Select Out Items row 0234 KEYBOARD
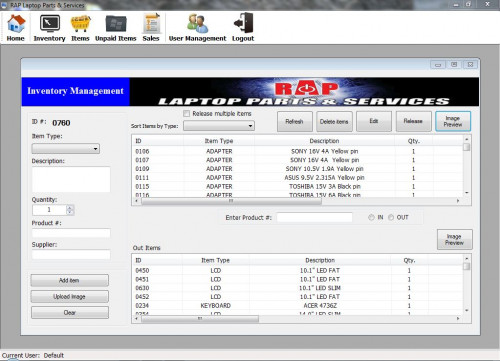Screen dimensions: 500x361 (297, 305)
